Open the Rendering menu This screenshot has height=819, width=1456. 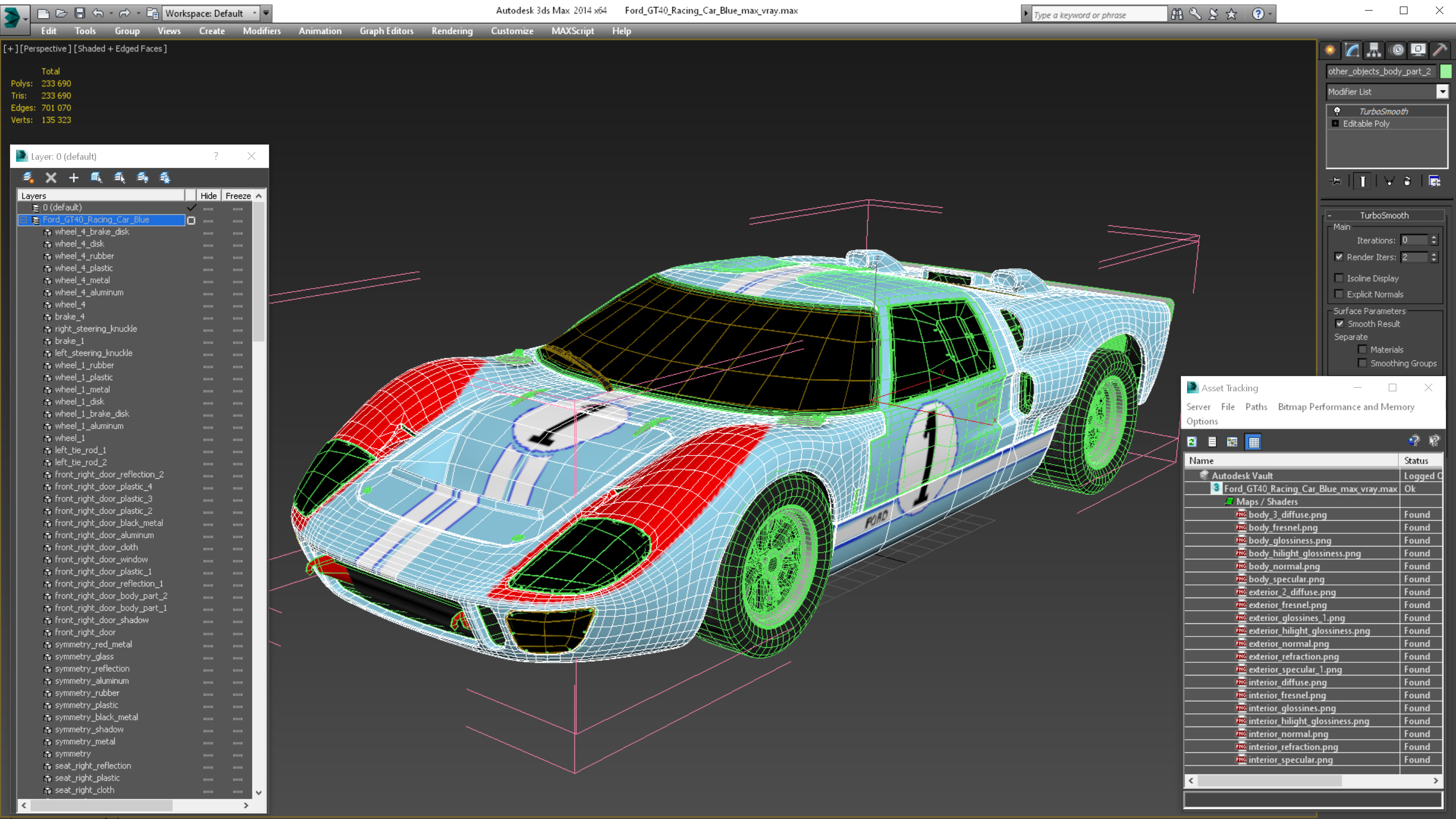pos(452,31)
